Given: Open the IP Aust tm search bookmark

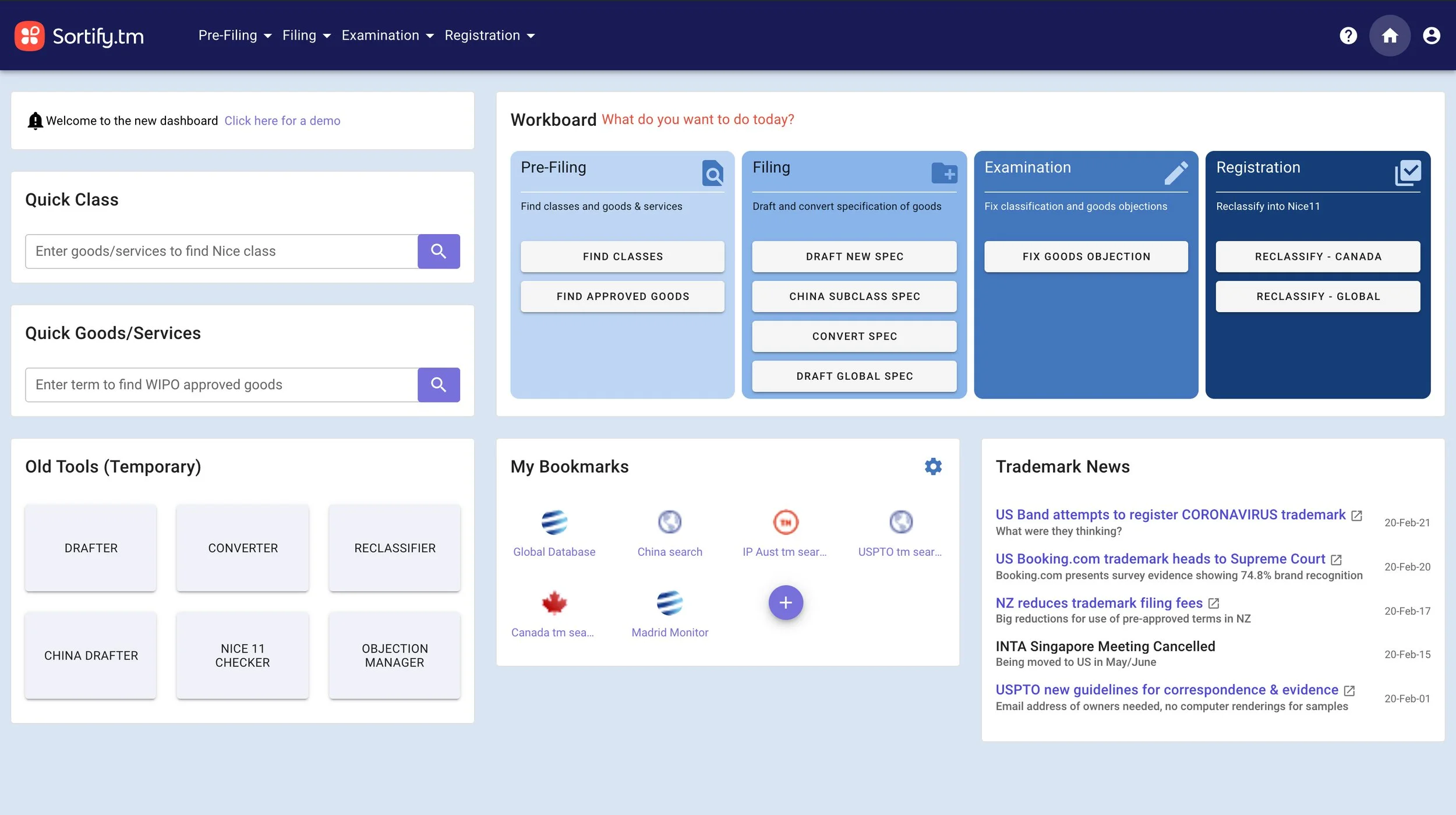Looking at the screenshot, I should pyautogui.click(x=785, y=522).
